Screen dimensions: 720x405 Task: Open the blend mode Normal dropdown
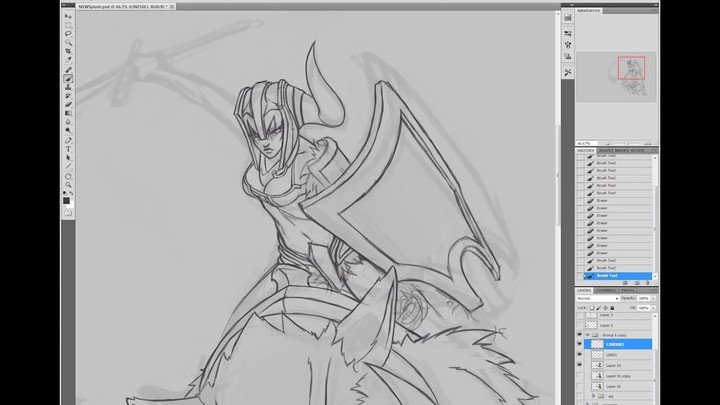coord(598,298)
